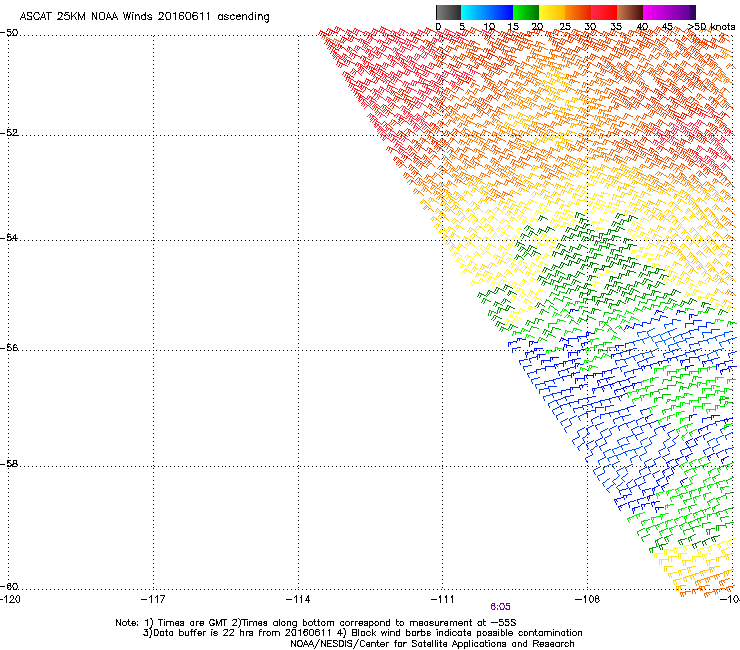Click the orange 25-30 knot color bar segment
This screenshot has width=740, height=650.
click(x=578, y=12)
